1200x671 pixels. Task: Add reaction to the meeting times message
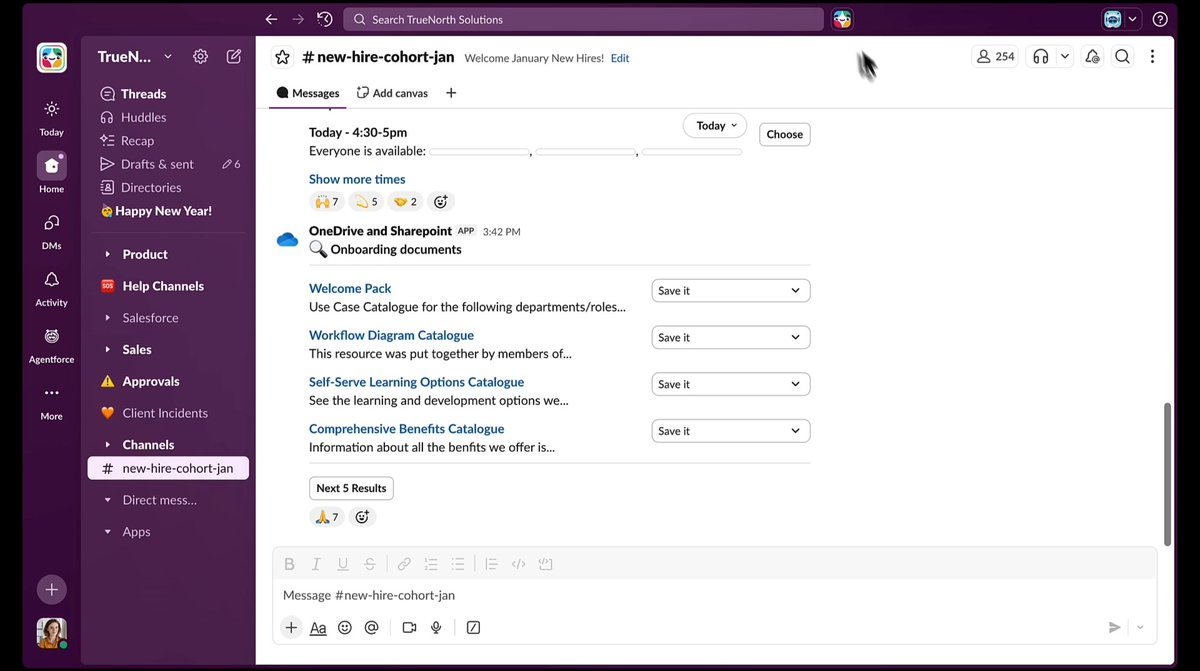tap(440, 201)
